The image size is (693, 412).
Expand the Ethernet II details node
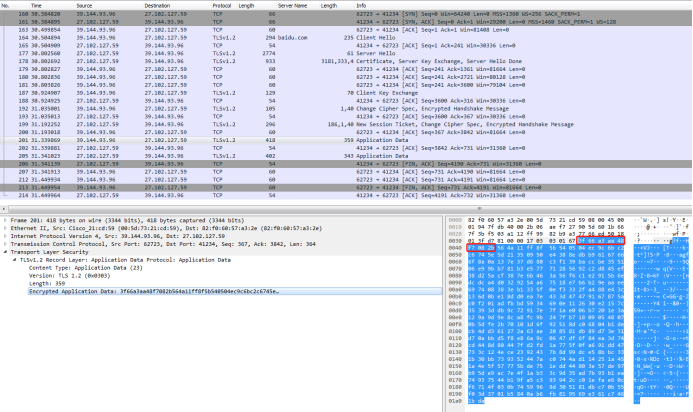pyautogui.click(x=5, y=228)
